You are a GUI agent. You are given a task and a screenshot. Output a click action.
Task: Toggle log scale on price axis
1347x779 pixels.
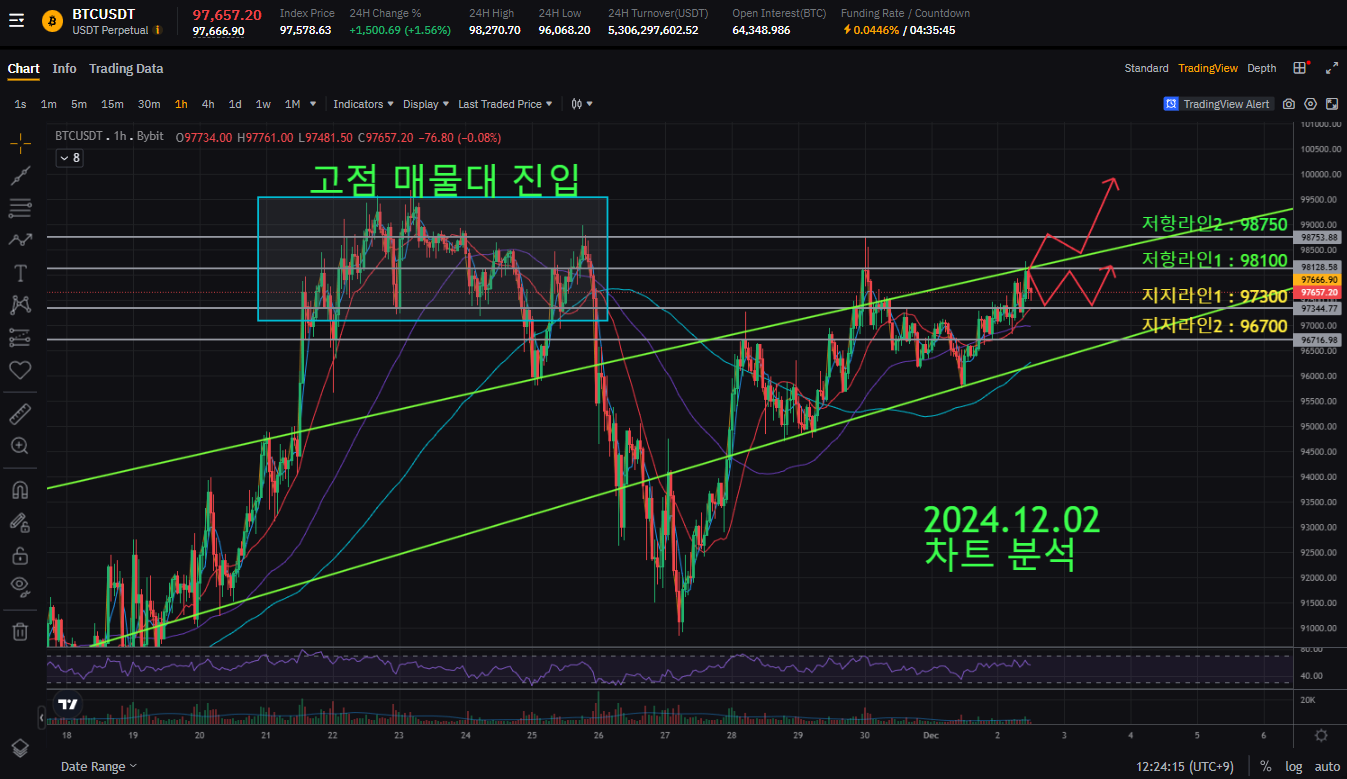click(x=1294, y=766)
